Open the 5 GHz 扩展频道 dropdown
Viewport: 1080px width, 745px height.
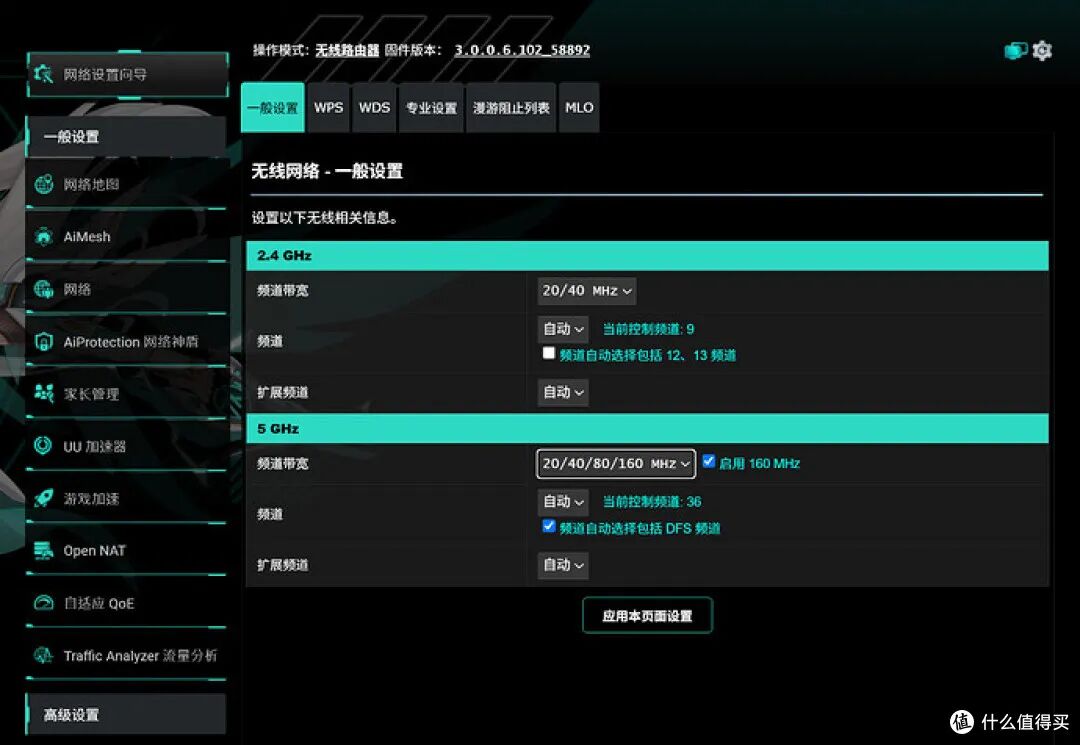(x=563, y=565)
